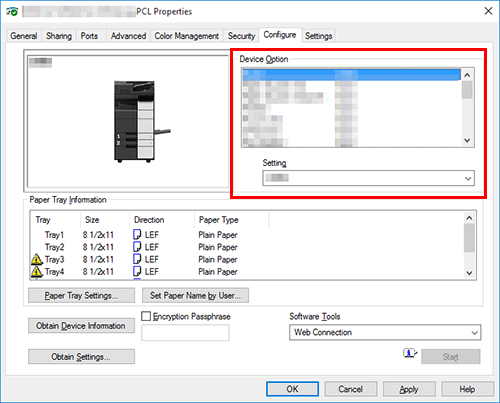Screen dimensions: 500x403
Task: Click Set Paper Name by User button
Action: (x=195, y=296)
